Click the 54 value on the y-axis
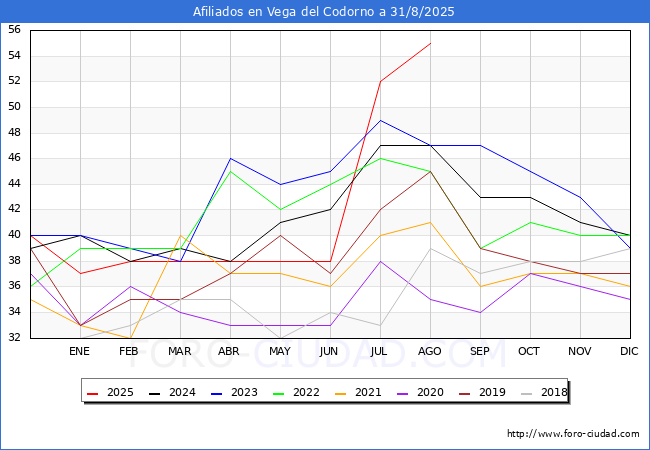Image resolution: width=650 pixels, height=450 pixels. (14, 56)
